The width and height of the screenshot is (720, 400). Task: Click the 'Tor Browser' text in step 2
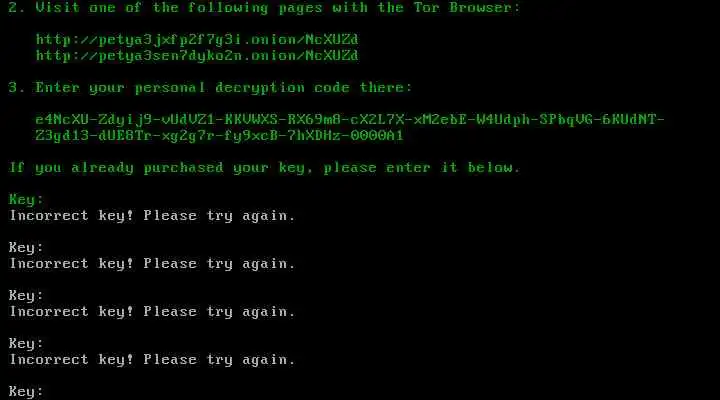point(462,7)
